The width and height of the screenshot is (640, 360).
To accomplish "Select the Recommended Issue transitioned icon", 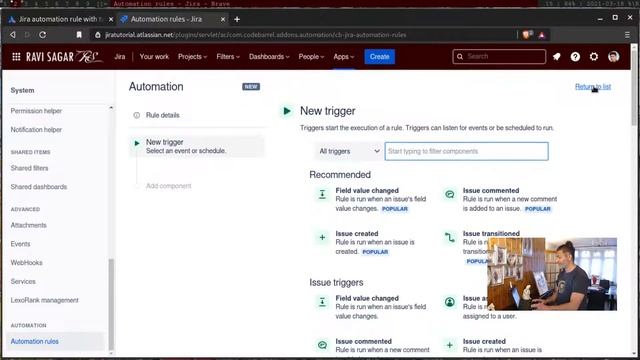I will coord(449,237).
